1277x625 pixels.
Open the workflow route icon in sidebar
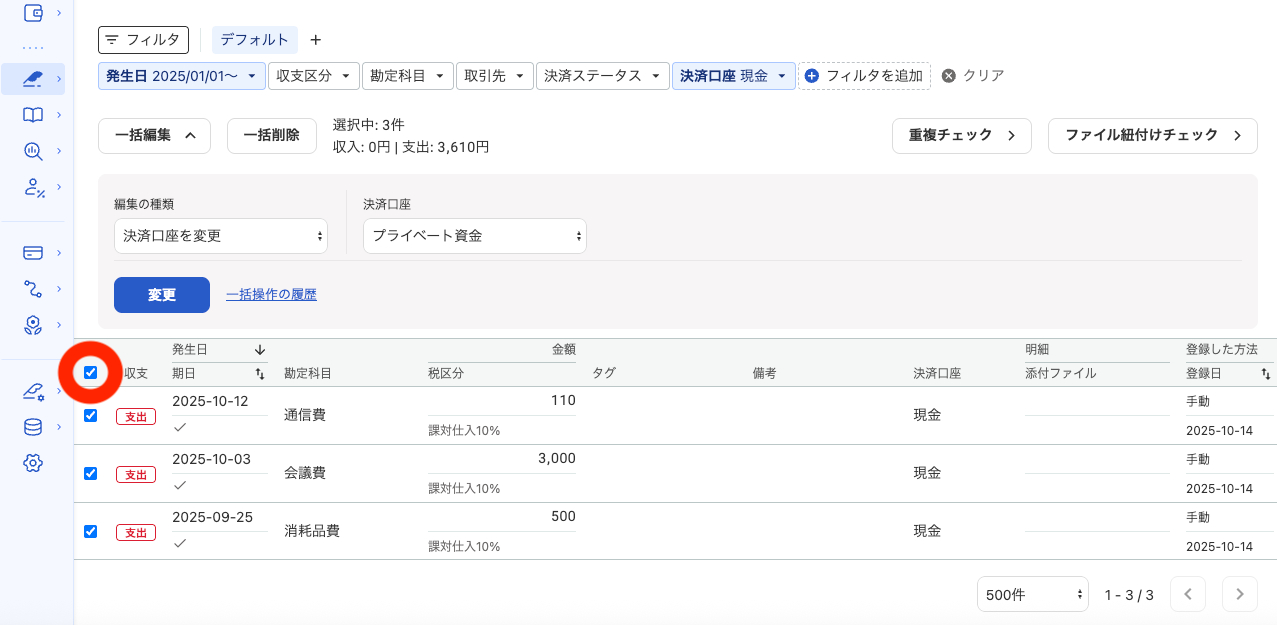pyautogui.click(x=33, y=289)
